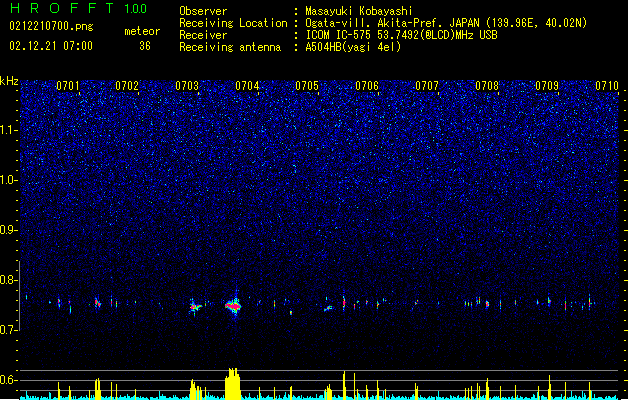Click the large meteor echo near 0704
The width and height of the screenshot is (629, 400).
233,306
